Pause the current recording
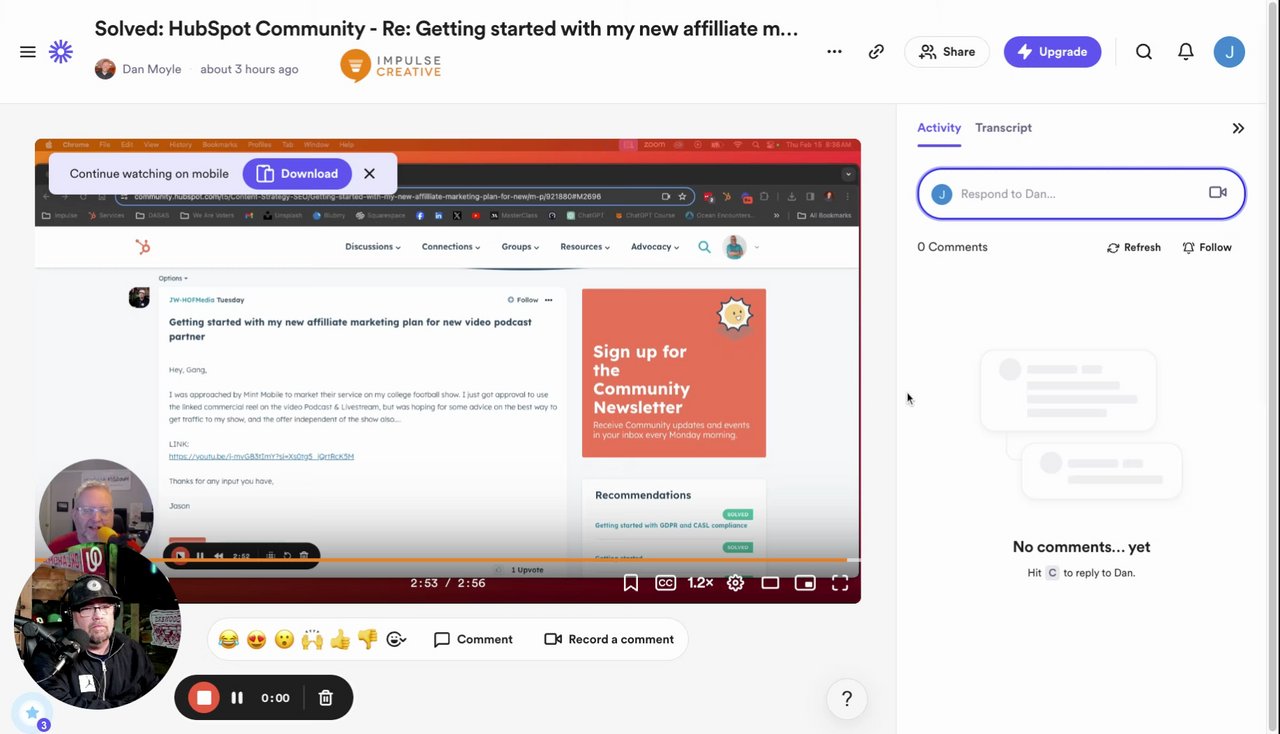 pyautogui.click(x=237, y=698)
